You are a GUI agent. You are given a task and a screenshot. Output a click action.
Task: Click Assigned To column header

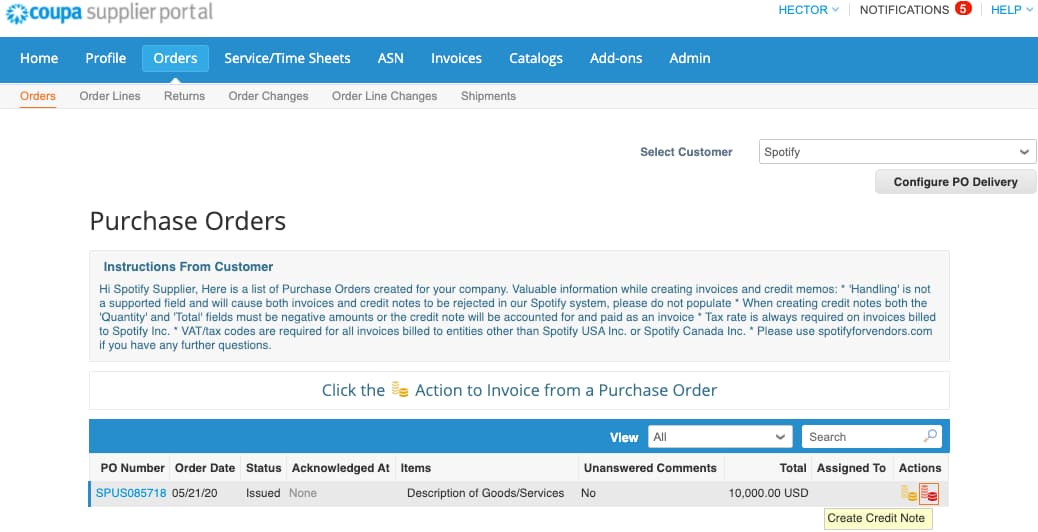coord(851,468)
